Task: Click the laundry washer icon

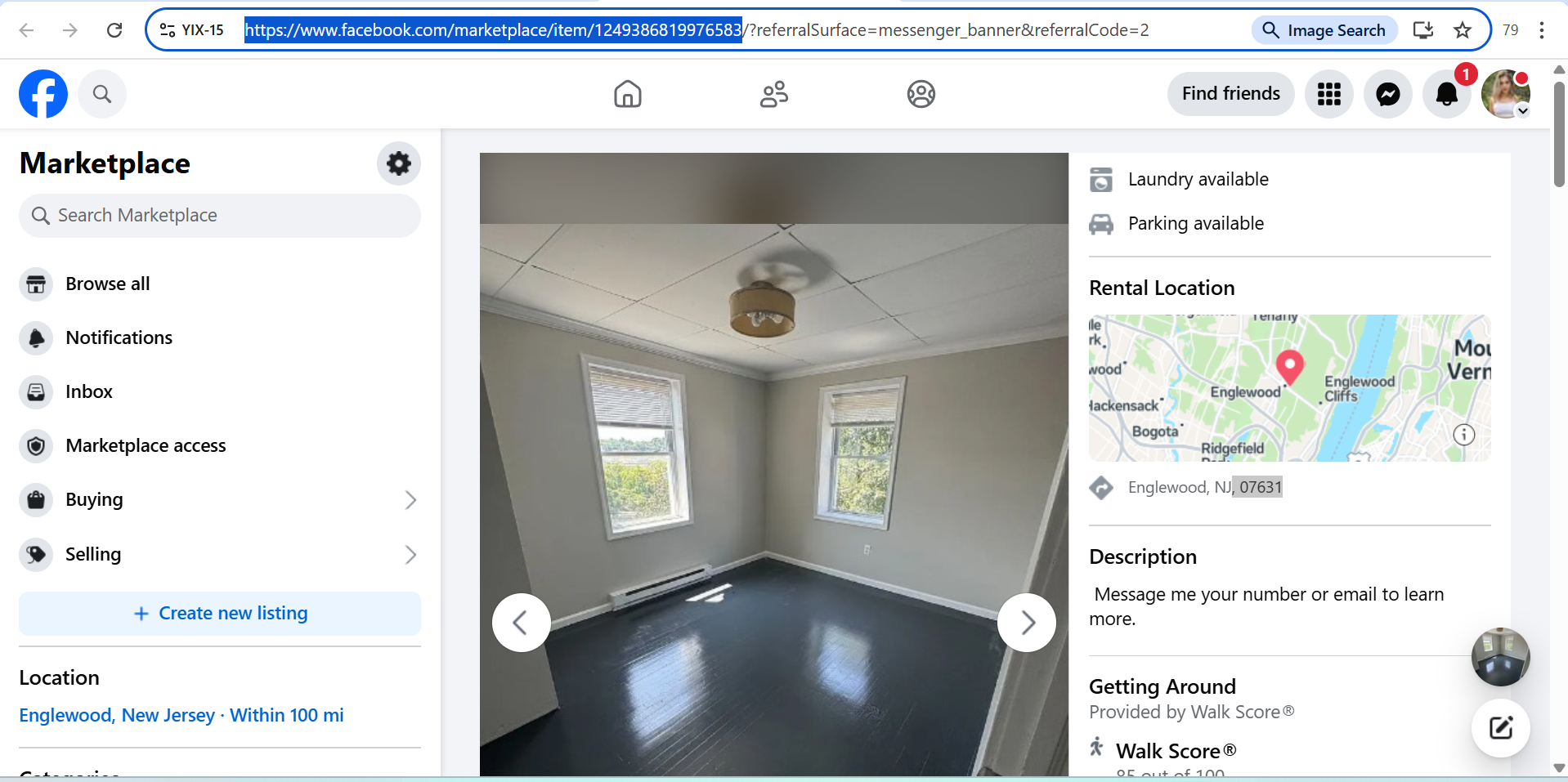Action: coord(1101,180)
